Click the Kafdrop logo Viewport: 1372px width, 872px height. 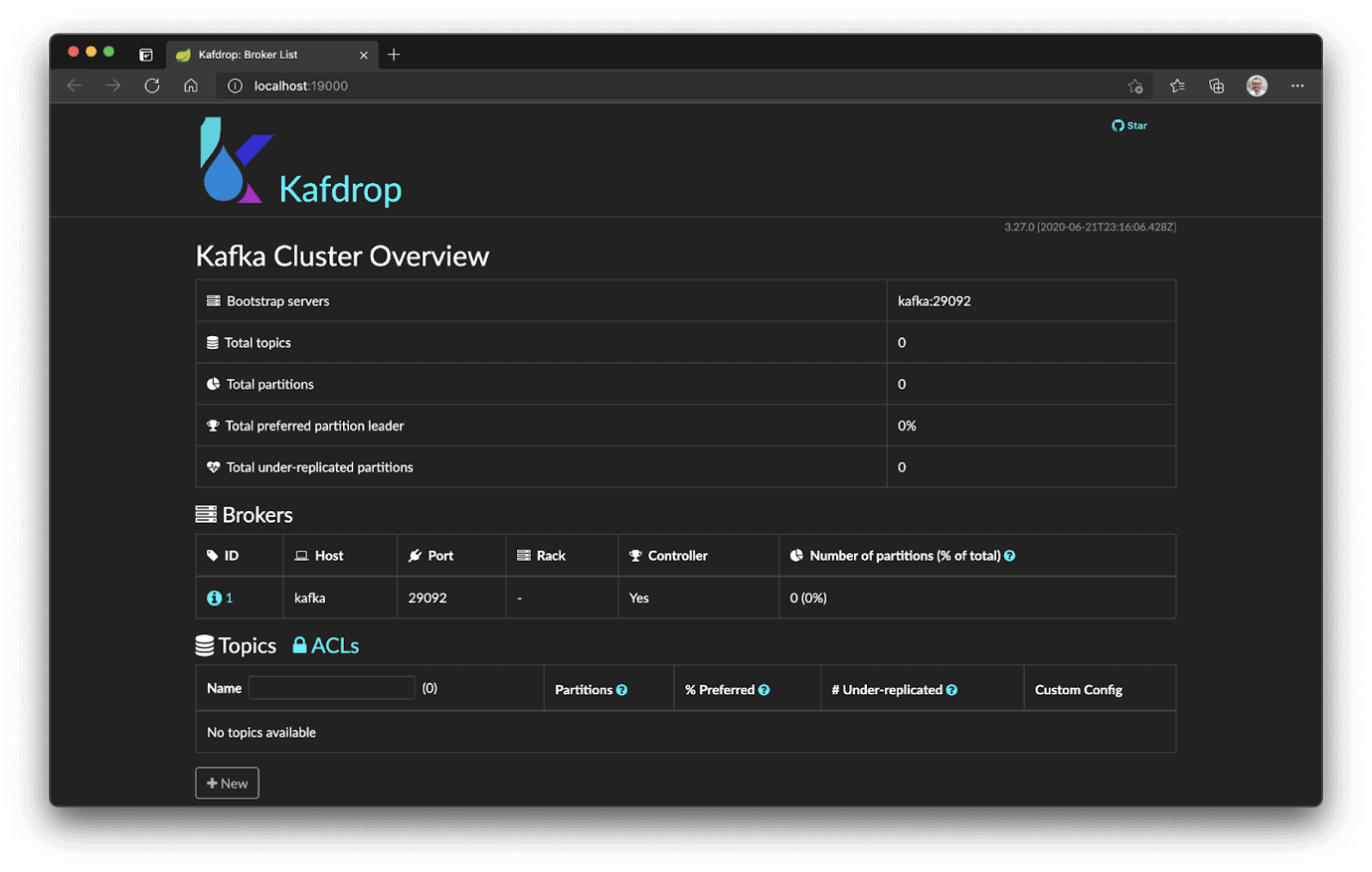coord(300,161)
